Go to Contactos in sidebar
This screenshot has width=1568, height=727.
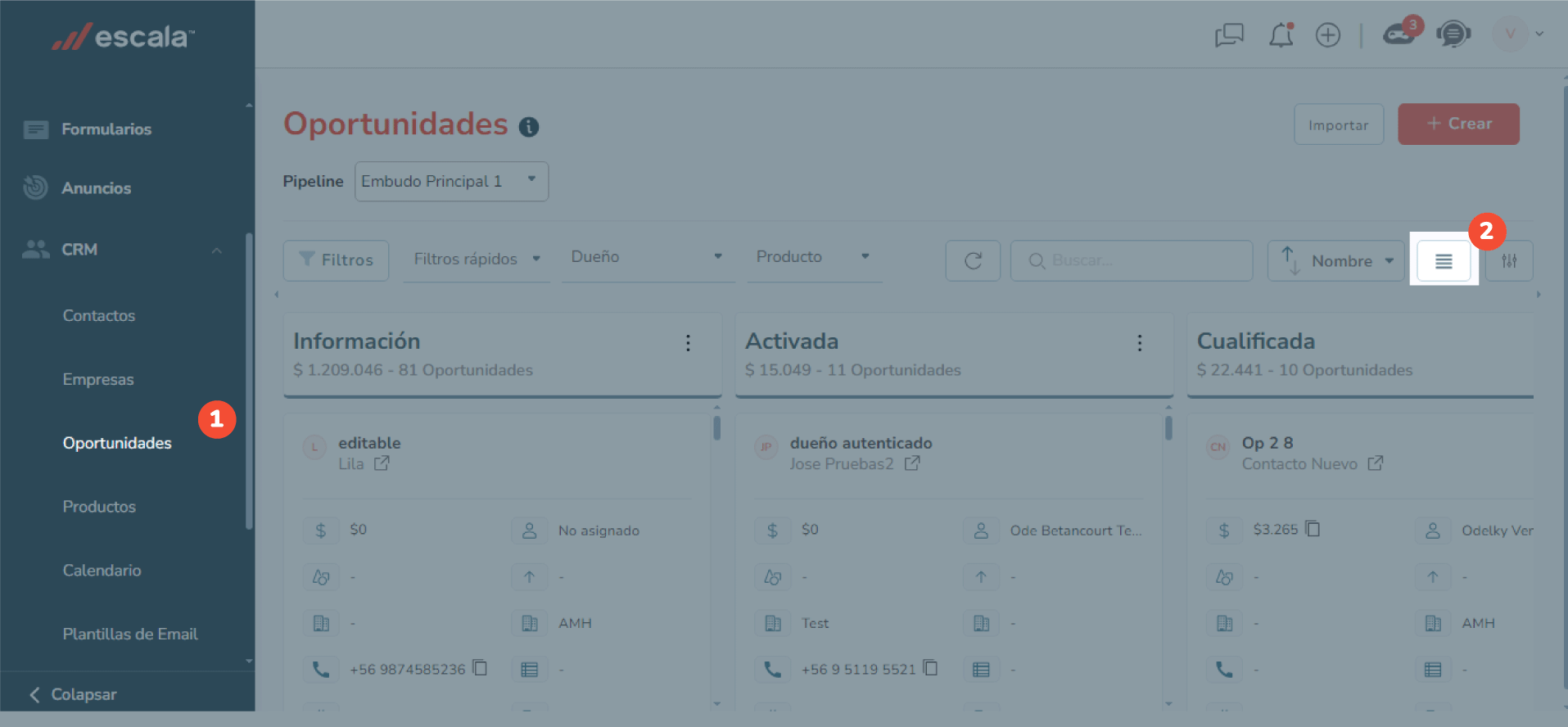tap(99, 315)
